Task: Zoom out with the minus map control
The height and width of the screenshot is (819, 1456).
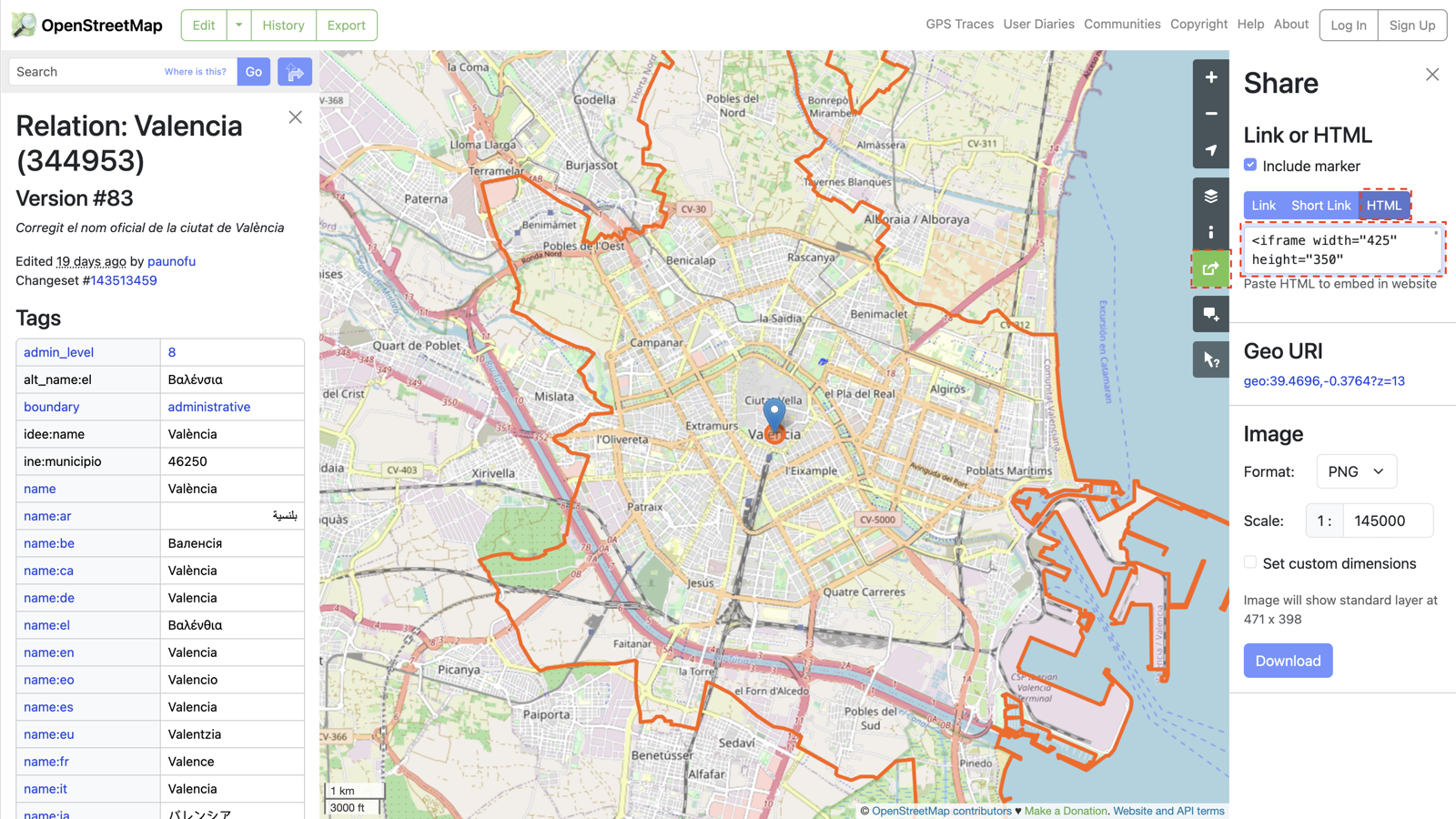Action: point(1210,114)
